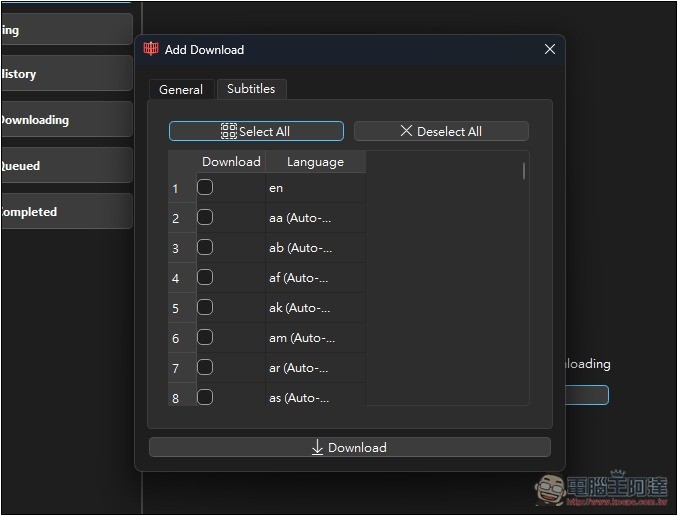The width and height of the screenshot is (678, 516).
Task: Click the download arrow icon at bottom
Action: 318,447
